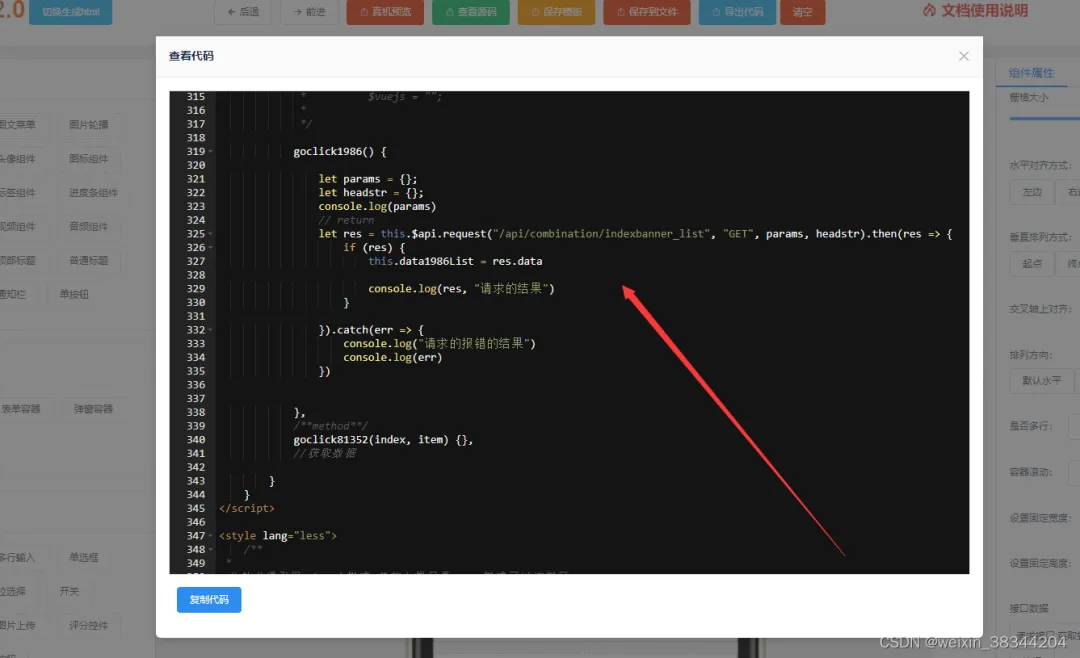Click the 后退 undo button in toolbar

pos(242,12)
